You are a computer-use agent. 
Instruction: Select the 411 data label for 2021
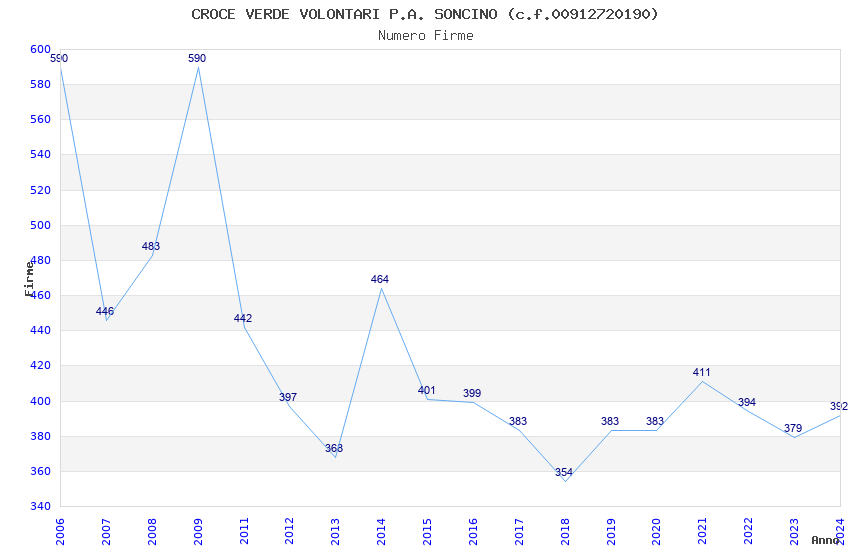(x=701, y=373)
